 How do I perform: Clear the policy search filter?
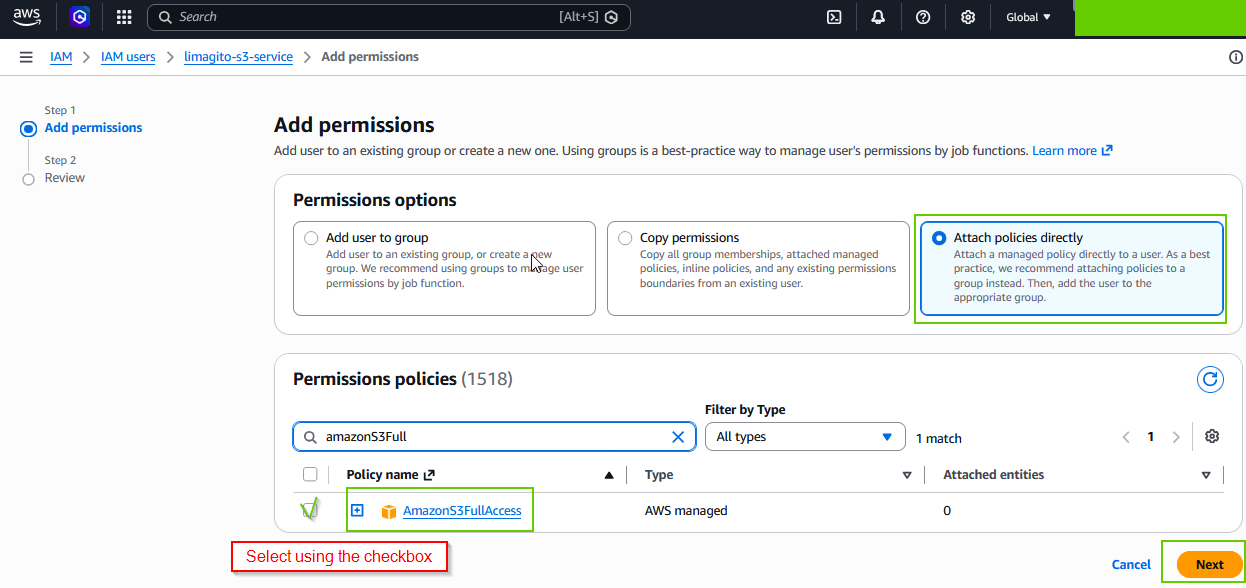[x=678, y=437]
